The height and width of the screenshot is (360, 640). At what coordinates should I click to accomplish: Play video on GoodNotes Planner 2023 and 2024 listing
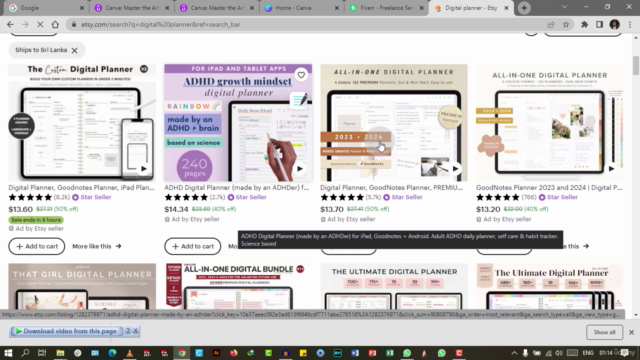pyautogui.click(x=611, y=169)
